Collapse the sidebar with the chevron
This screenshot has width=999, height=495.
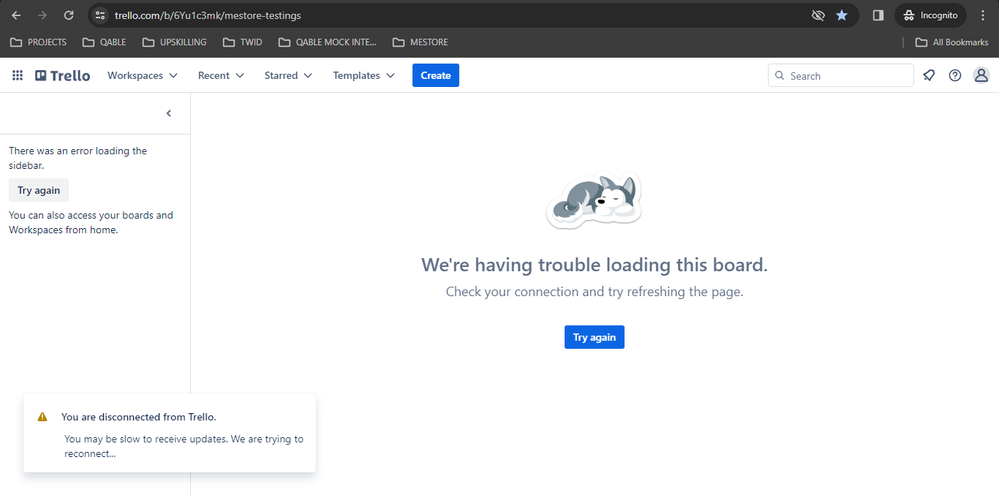point(169,113)
